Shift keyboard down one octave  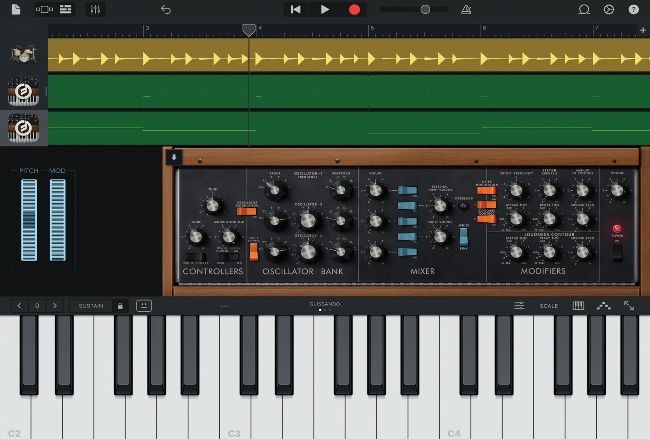pyautogui.click(x=19, y=306)
